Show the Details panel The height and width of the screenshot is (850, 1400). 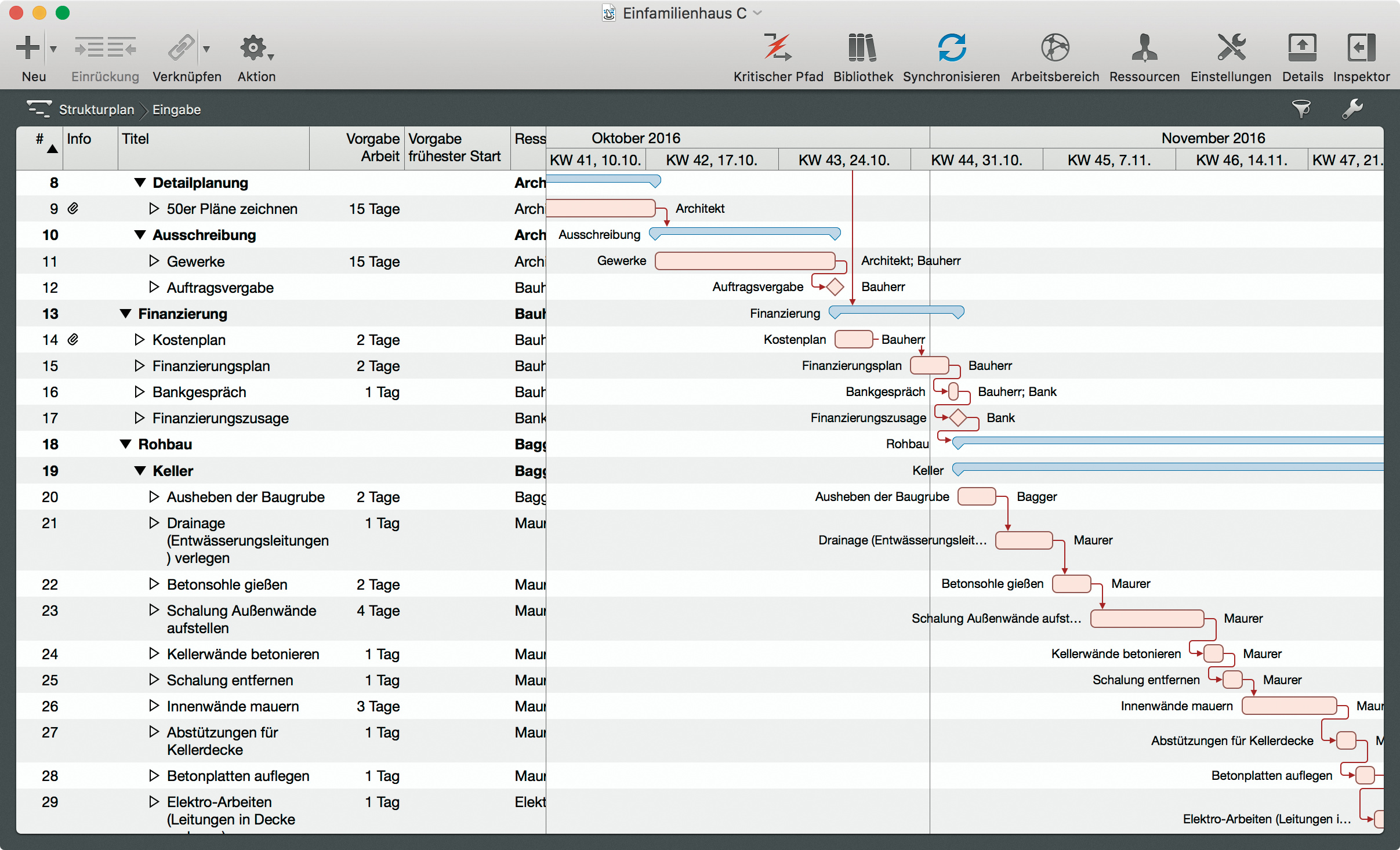(x=1302, y=48)
